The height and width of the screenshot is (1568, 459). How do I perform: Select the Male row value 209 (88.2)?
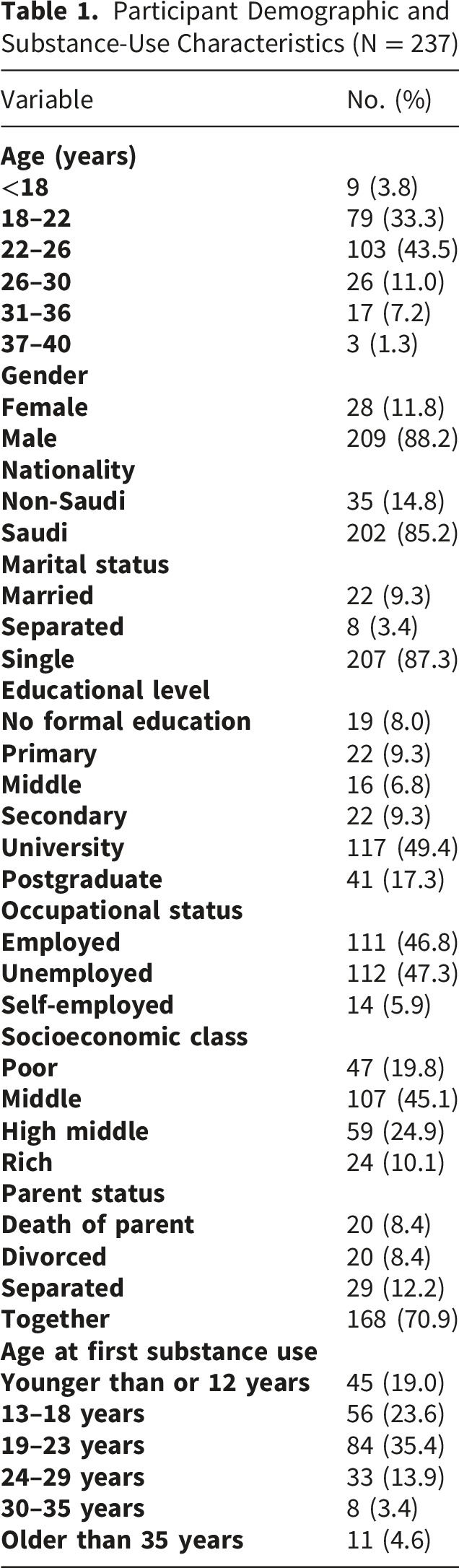[402, 438]
